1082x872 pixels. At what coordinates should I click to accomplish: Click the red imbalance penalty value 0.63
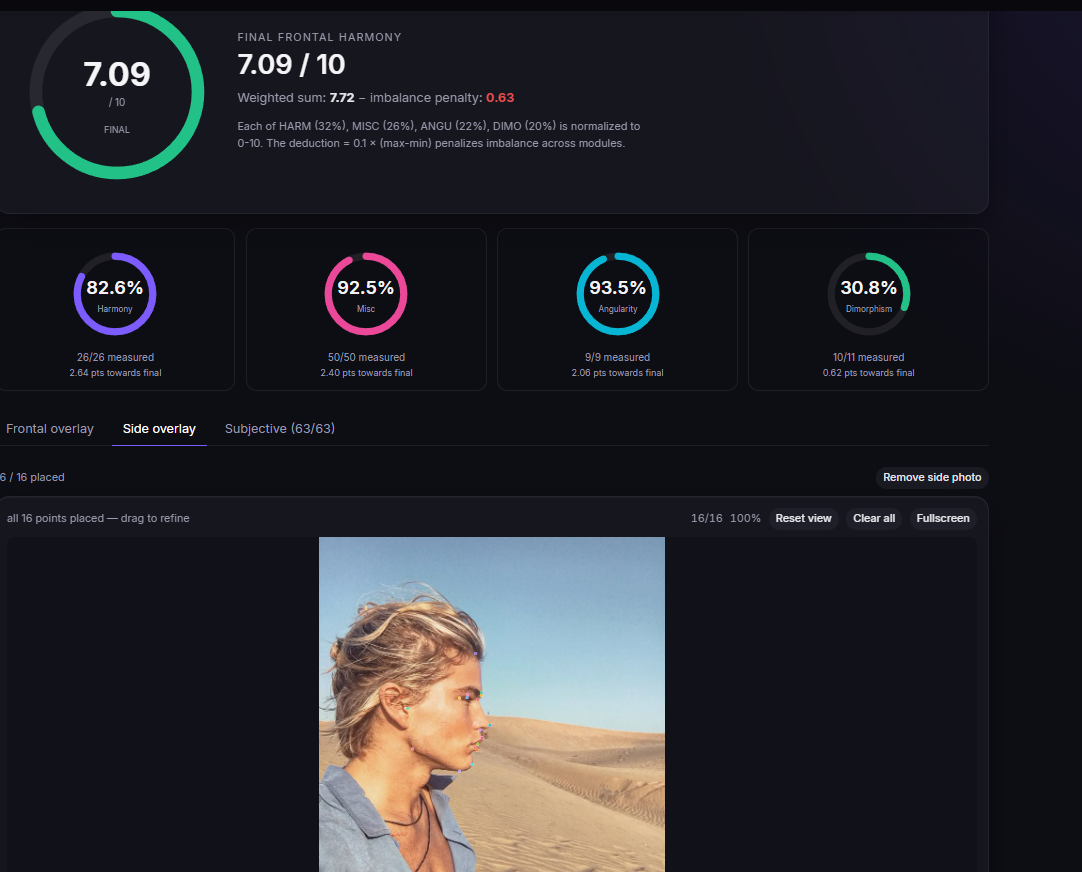[x=500, y=98]
